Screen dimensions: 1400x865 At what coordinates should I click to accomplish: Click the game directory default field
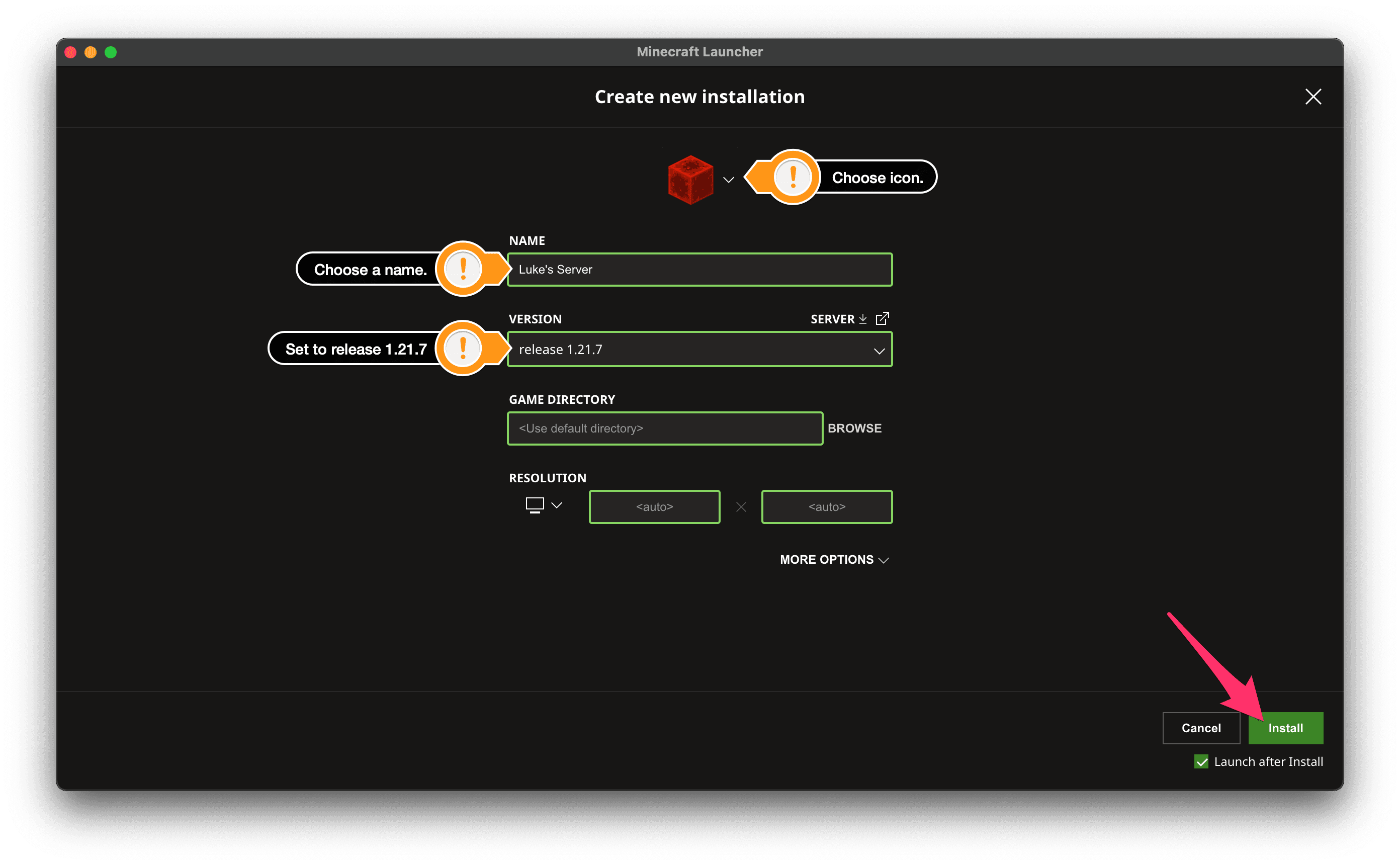(664, 428)
